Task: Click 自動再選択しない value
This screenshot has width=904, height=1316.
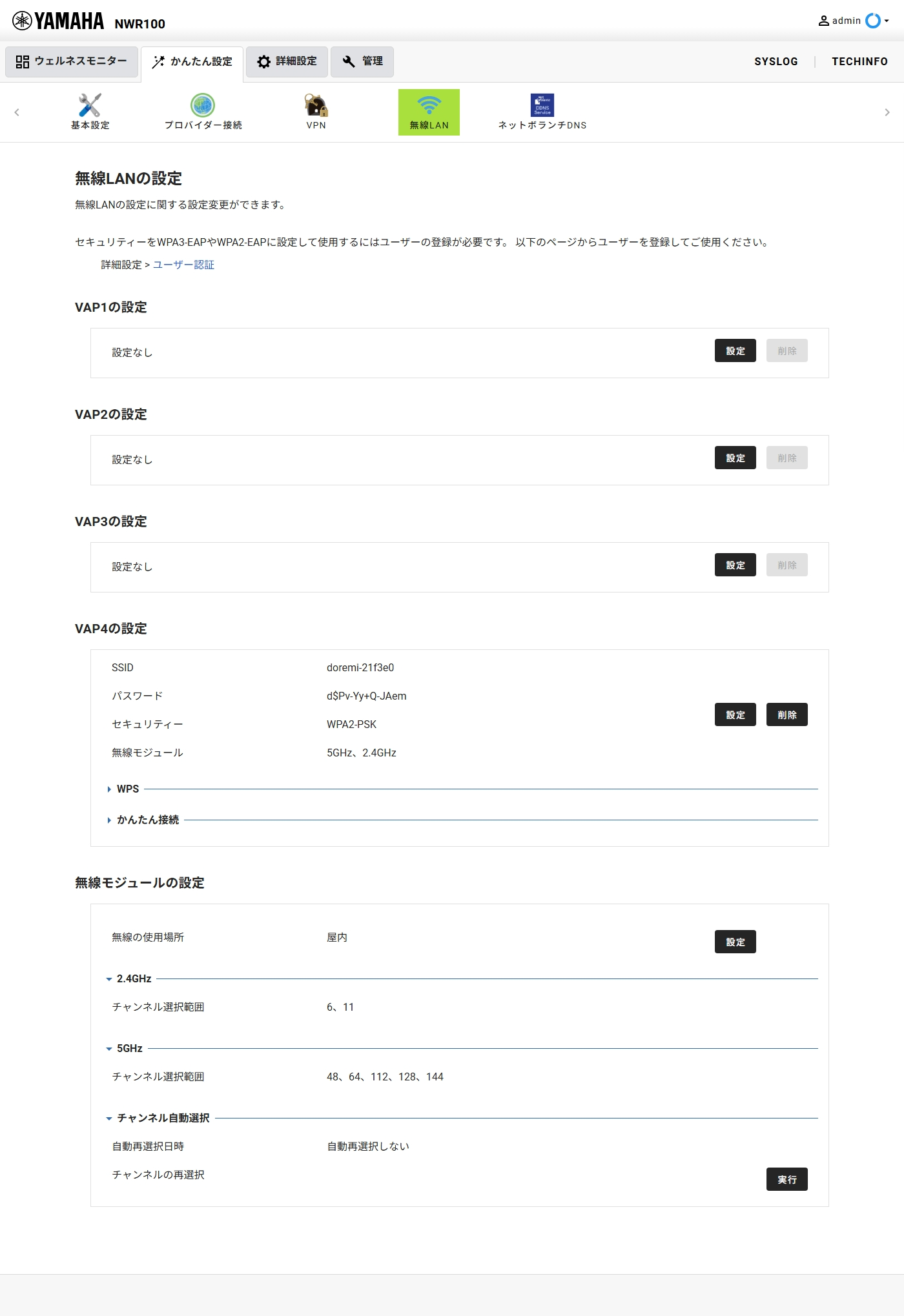Action: pyautogui.click(x=368, y=1146)
